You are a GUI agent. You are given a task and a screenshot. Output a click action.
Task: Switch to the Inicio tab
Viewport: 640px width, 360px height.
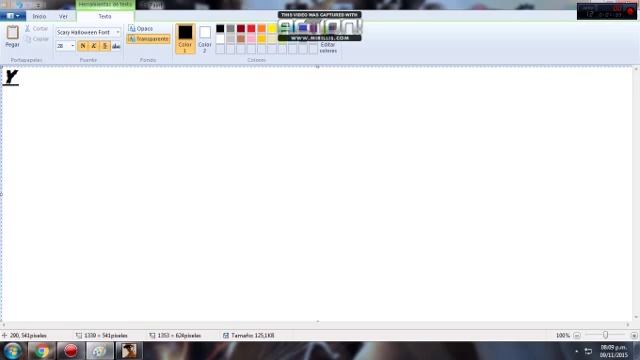[x=39, y=16]
